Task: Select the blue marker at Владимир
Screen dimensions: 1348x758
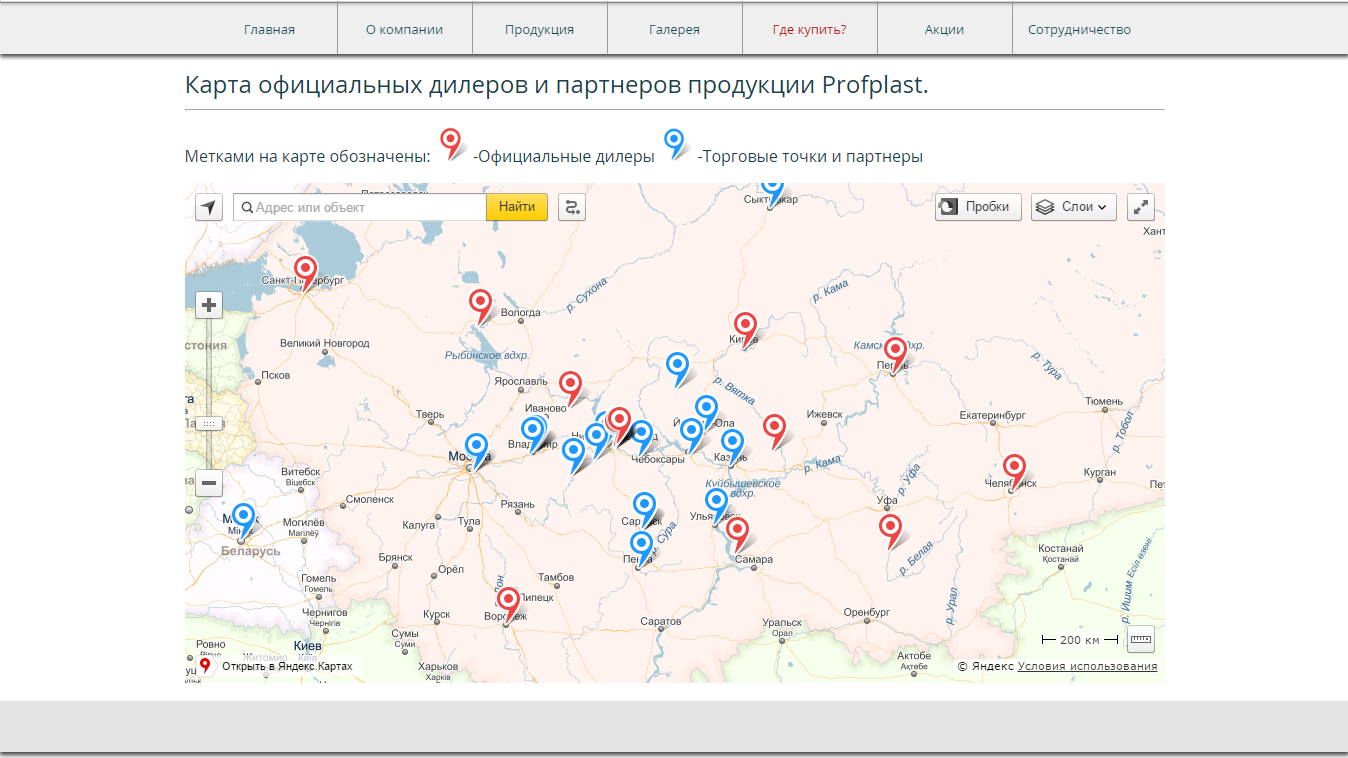Action: [x=534, y=432]
